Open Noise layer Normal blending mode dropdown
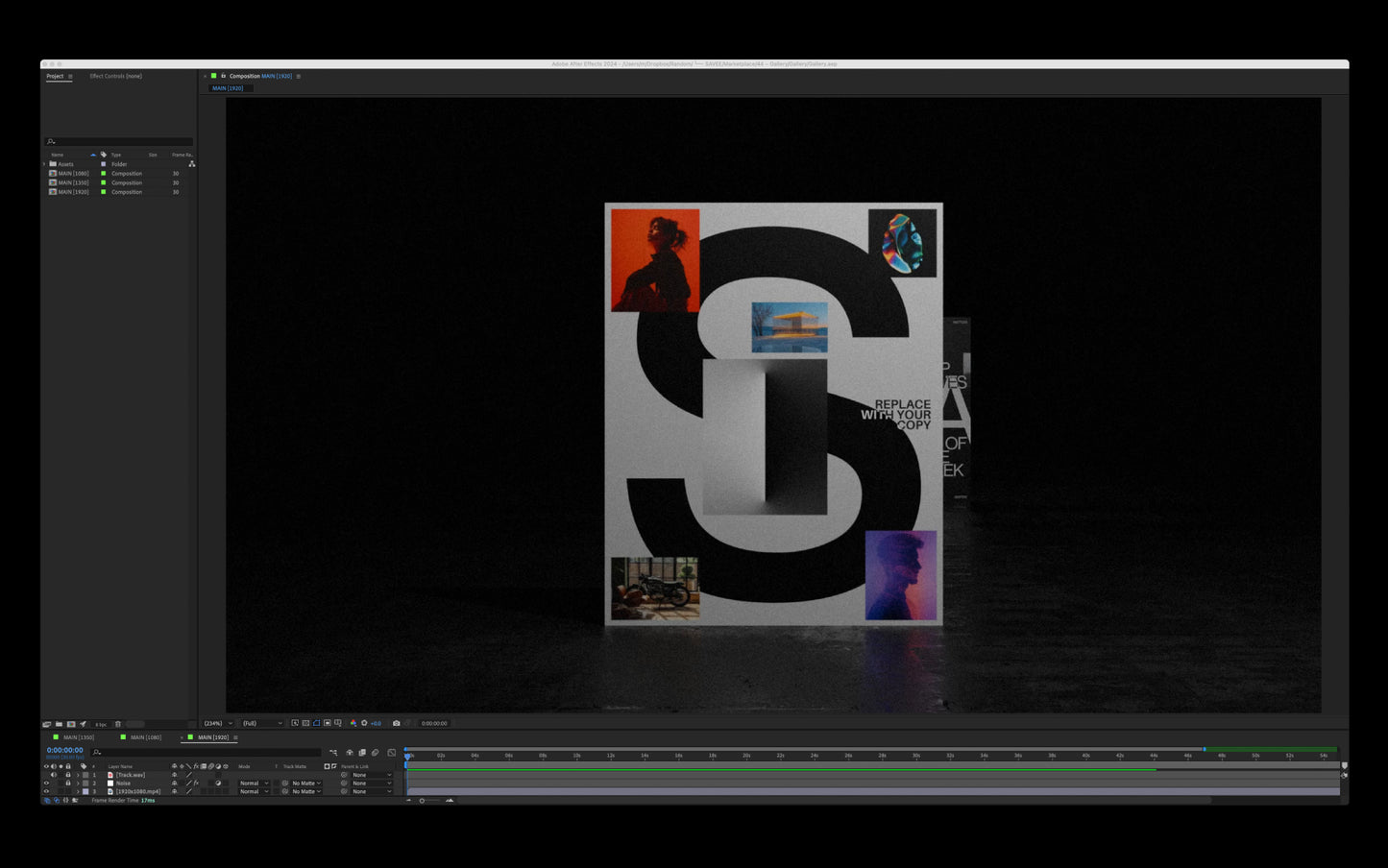 point(255,784)
